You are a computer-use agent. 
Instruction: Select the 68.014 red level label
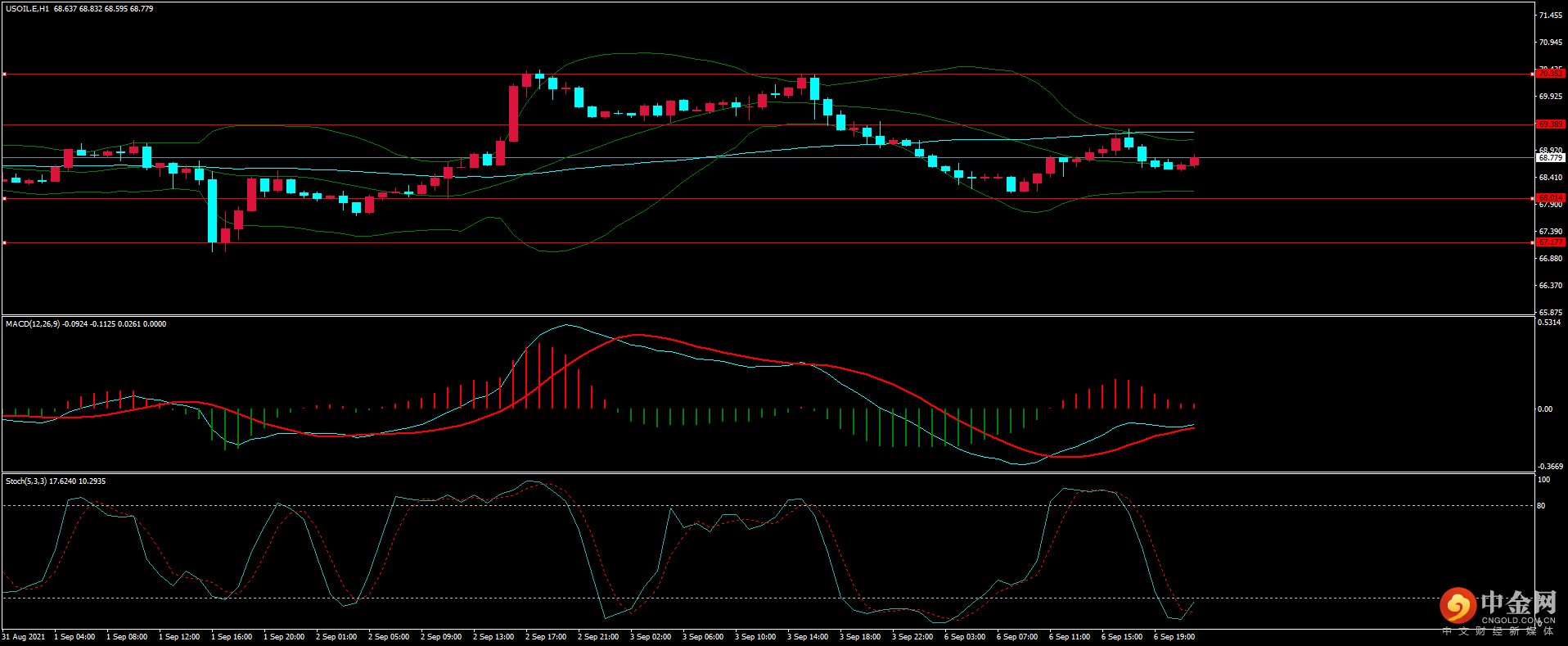coord(1550,198)
